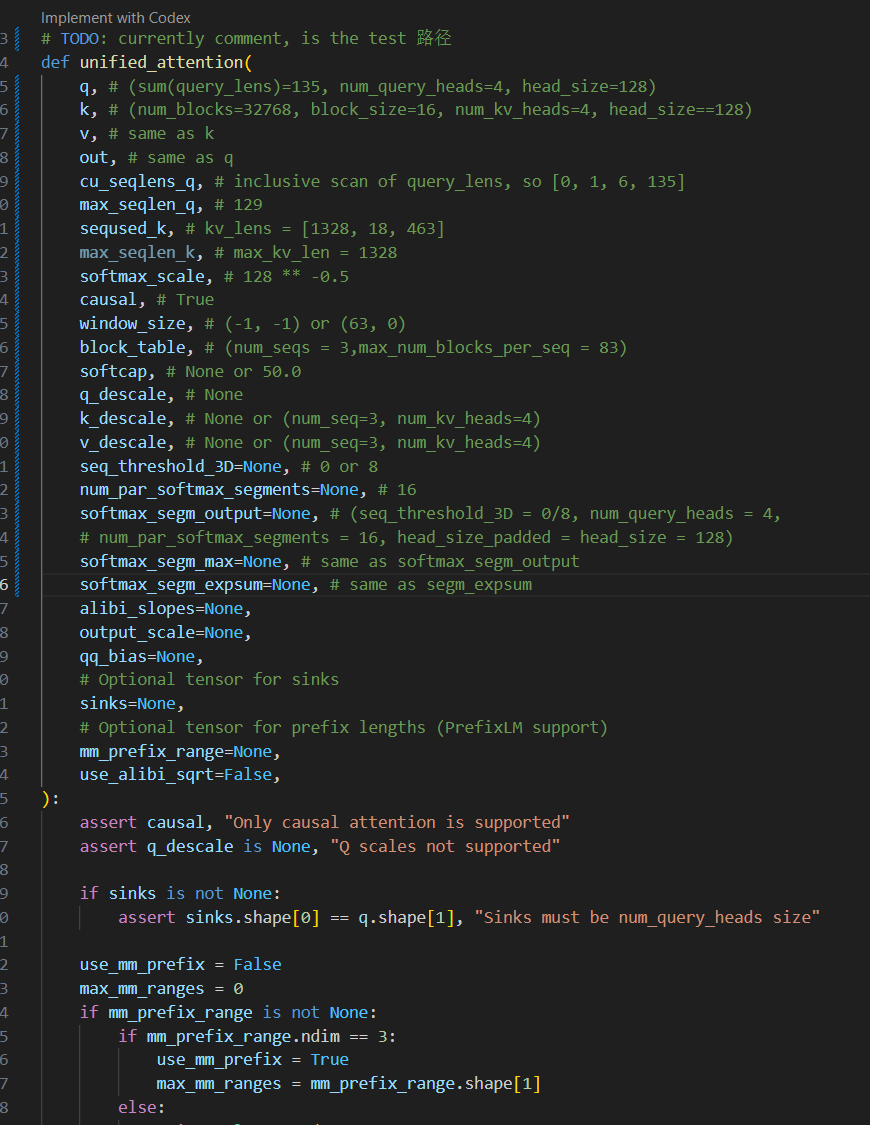Click the "# same as k" comment
The height and width of the screenshot is (1125, 870).
161,134
